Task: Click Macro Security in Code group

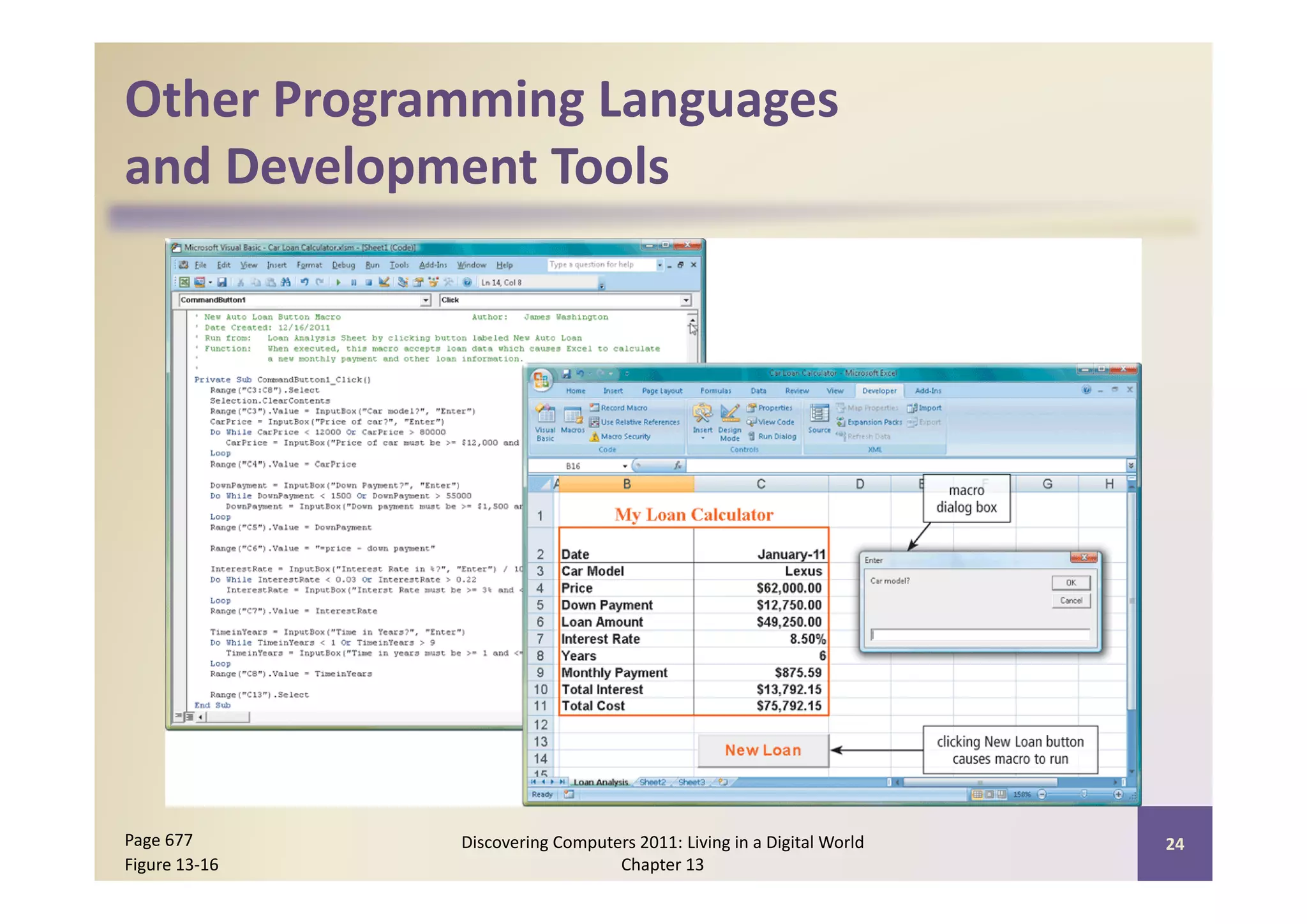Action: [620, 436]
